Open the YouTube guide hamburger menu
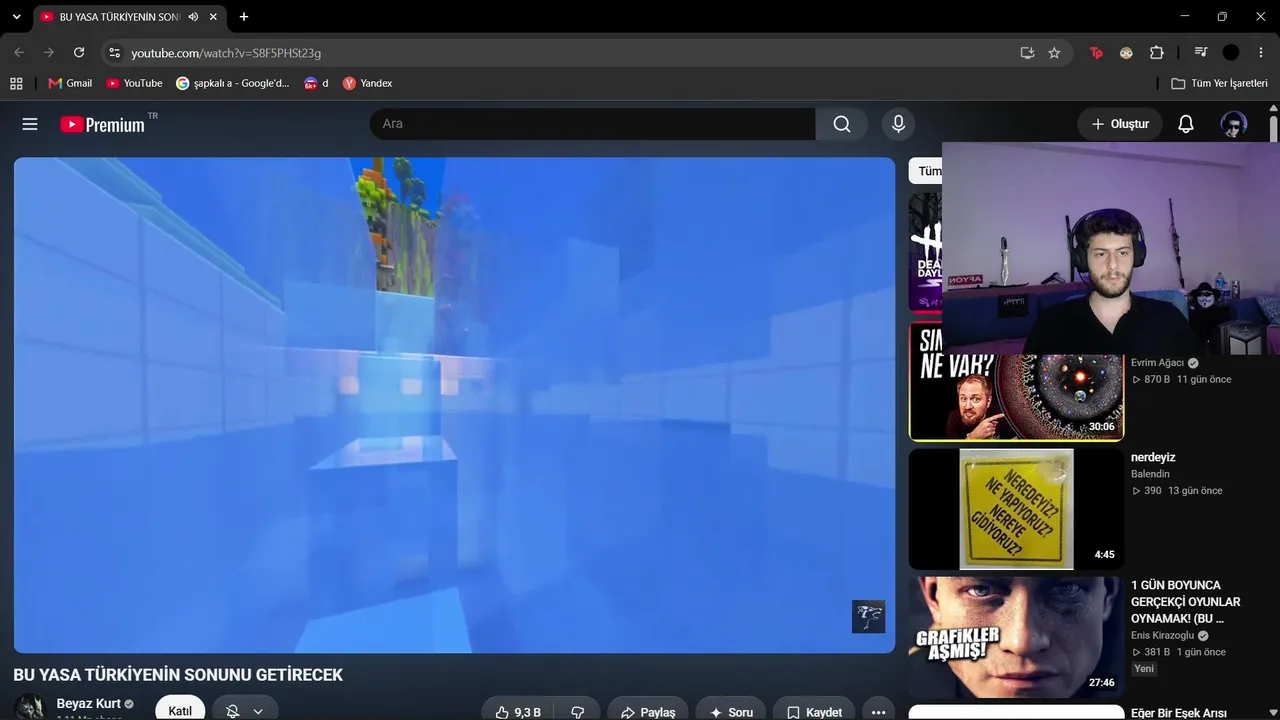The width and height of the screenshot is (1280, 720). tap(30, 124)
